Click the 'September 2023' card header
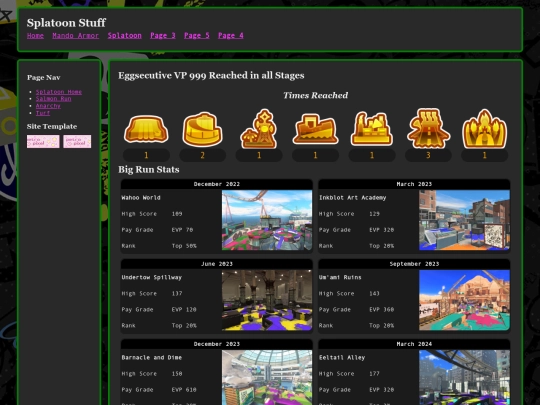Screen dimensions: 540x405 click(414, 264)
